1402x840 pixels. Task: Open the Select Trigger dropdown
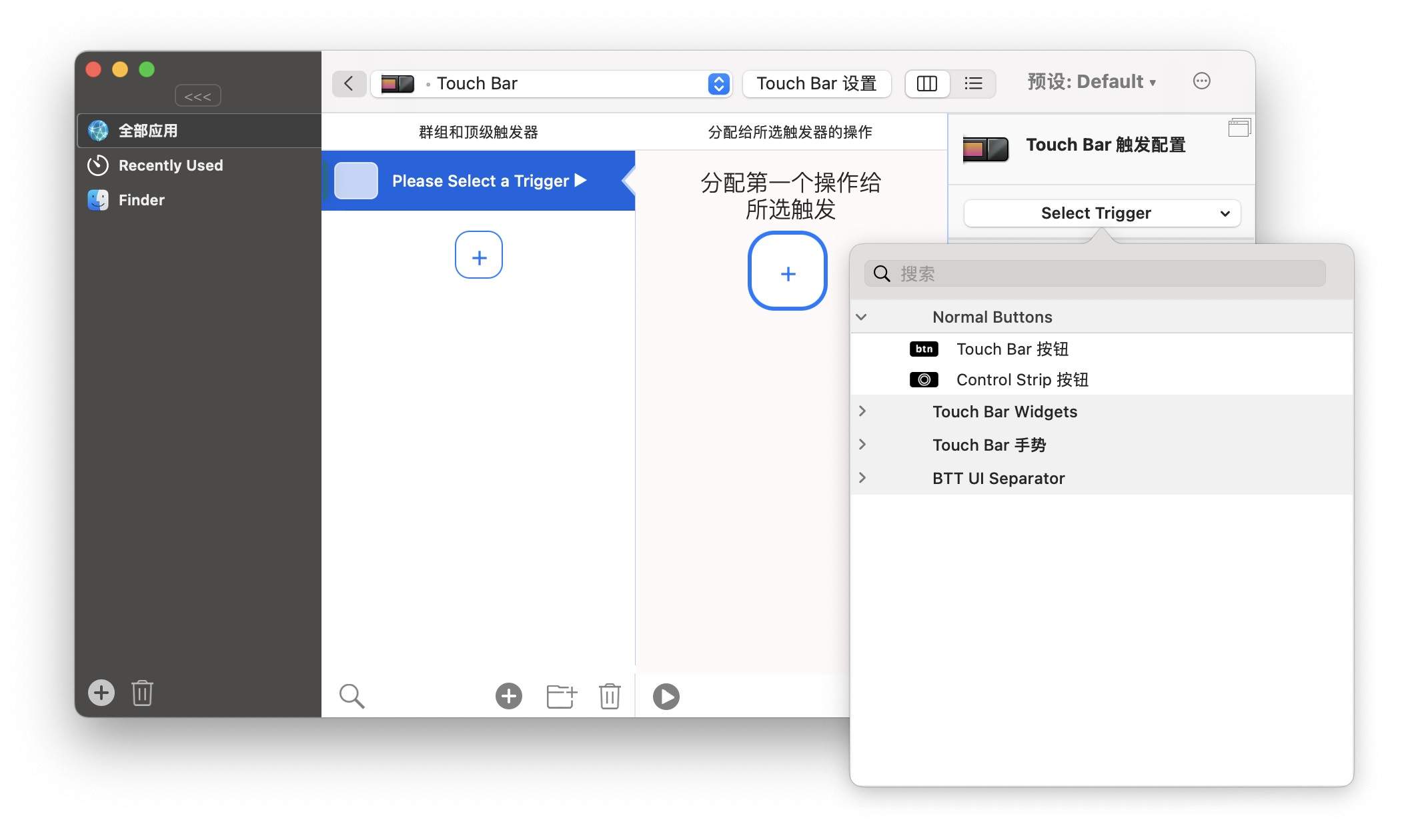(x=1101, y=213)
